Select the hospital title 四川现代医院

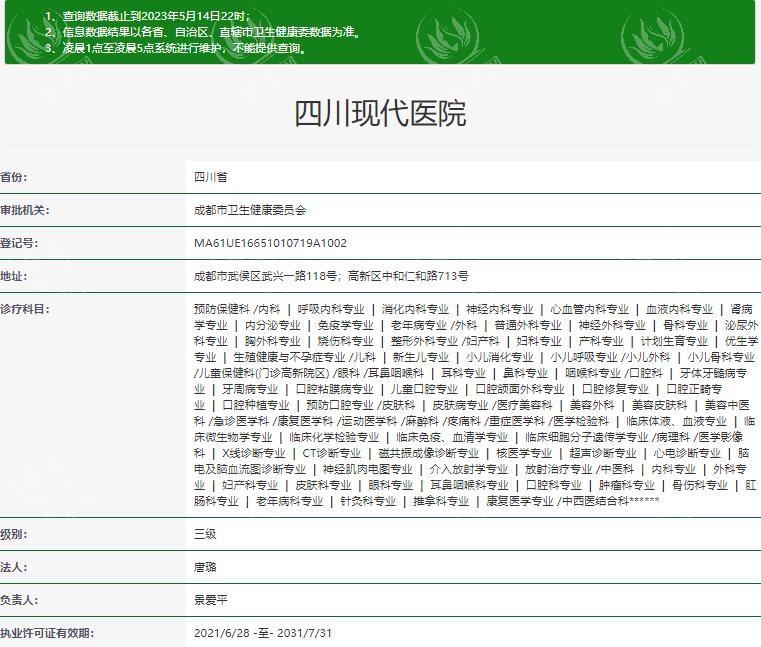point(380,114)
